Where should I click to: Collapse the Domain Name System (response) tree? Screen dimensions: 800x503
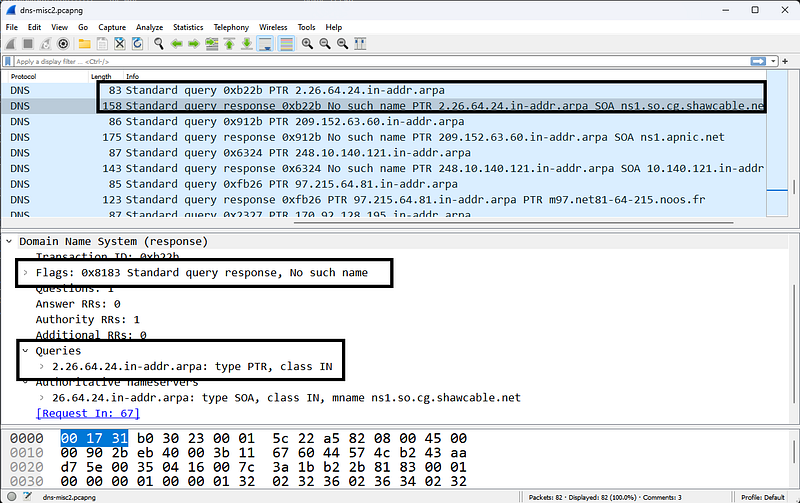click(x=9, y=241)
